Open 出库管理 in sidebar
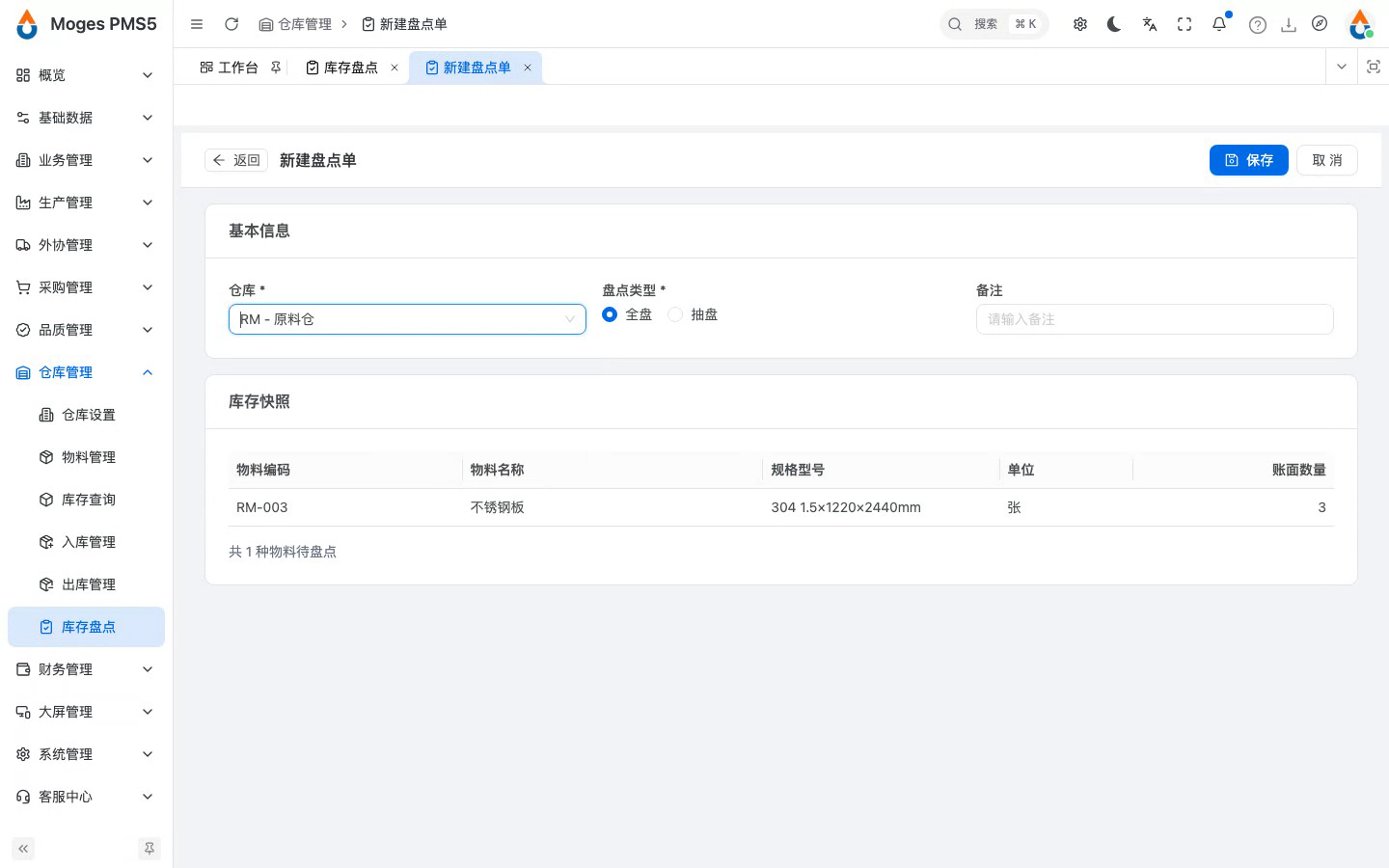The height and width of the screenshot is (868, 1389). pyautogui.click(x=85, y=584)
